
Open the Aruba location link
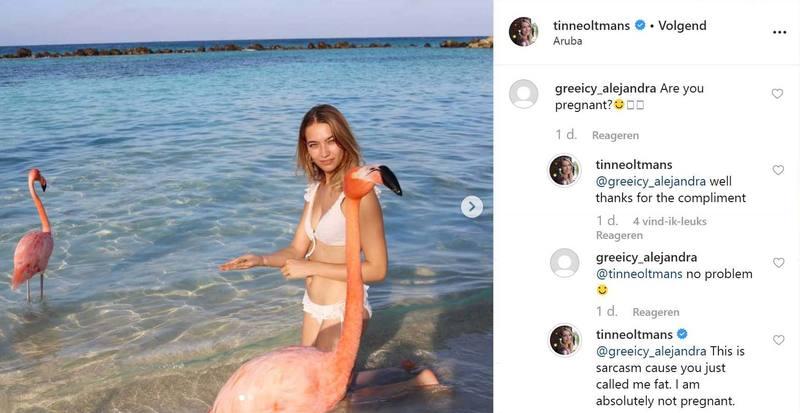[x=568, y=41]
